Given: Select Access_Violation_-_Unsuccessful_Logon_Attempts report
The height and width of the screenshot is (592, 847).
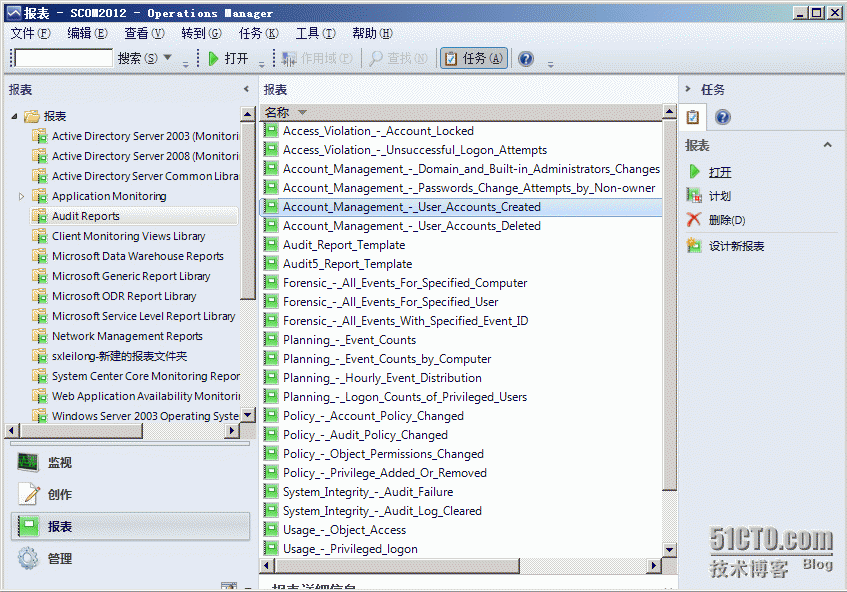Looking at the screenshot, I should 415,150.
